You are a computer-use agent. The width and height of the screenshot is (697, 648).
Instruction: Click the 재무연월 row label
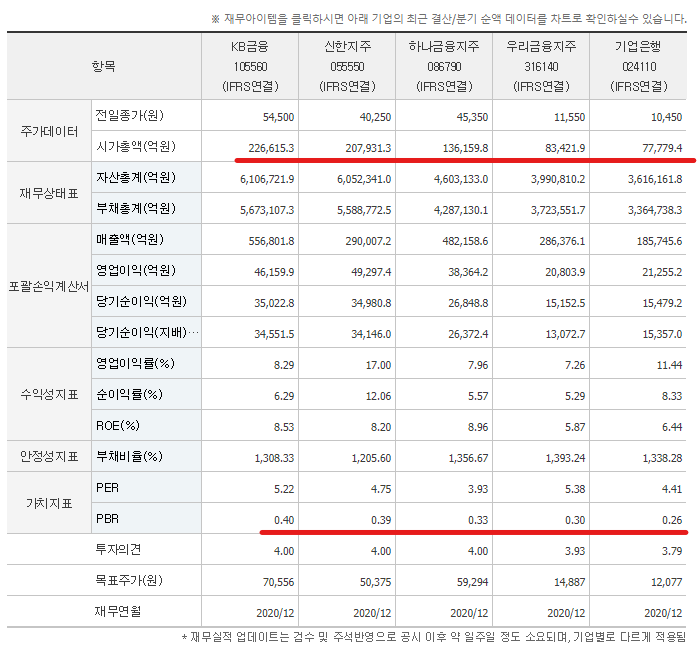[118, 611]
